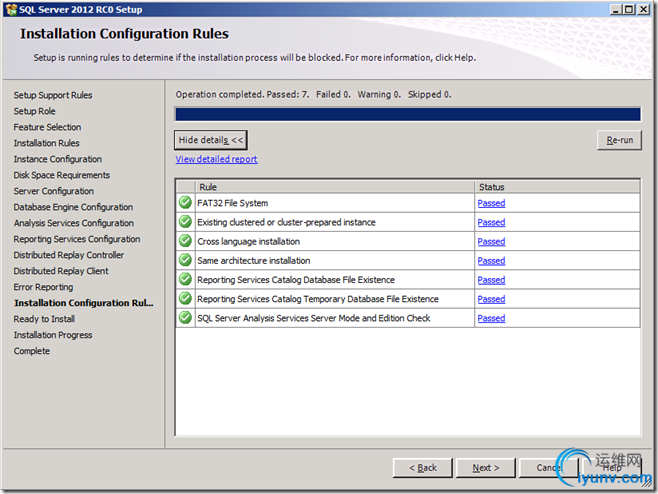Image resolution: width=658 pixels, height=494 pixels.
Task: Click Cross language installation rule text
Action: pyautogui.click(x=248, y=242)
